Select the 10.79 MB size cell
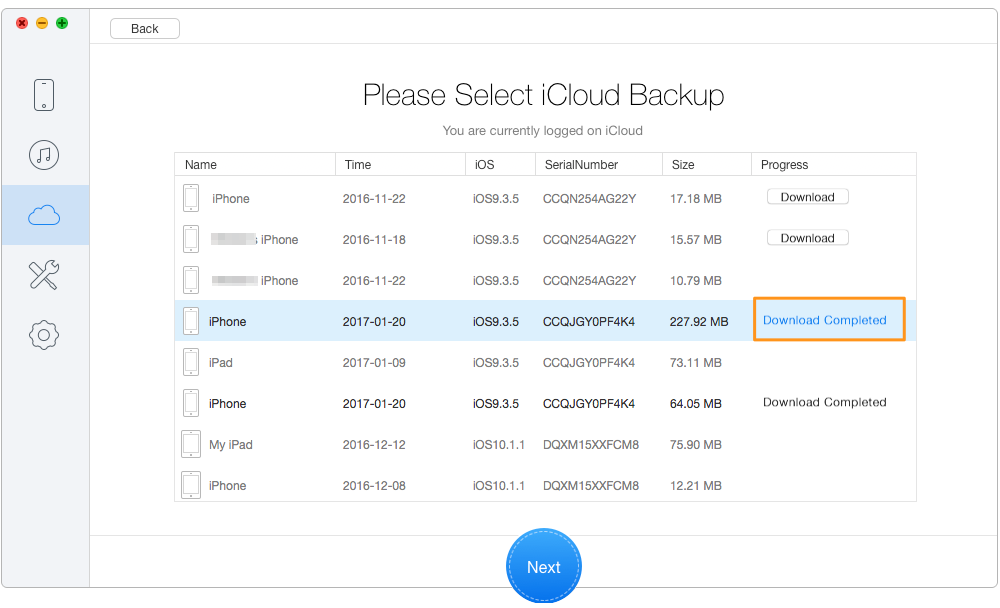This screenshot has height=608, width=1000. pos(696,281)
